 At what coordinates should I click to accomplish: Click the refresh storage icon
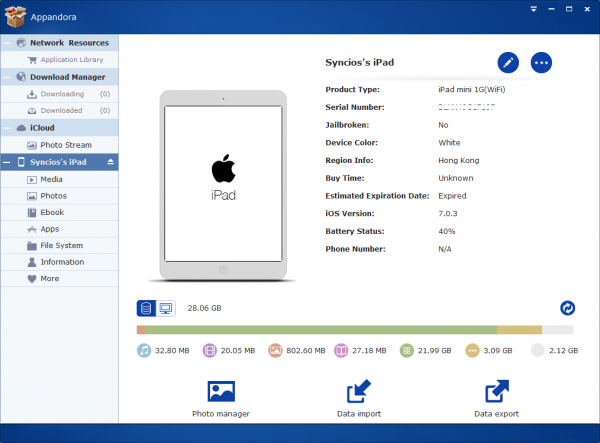pyautogui.click(x=567, y=308)
